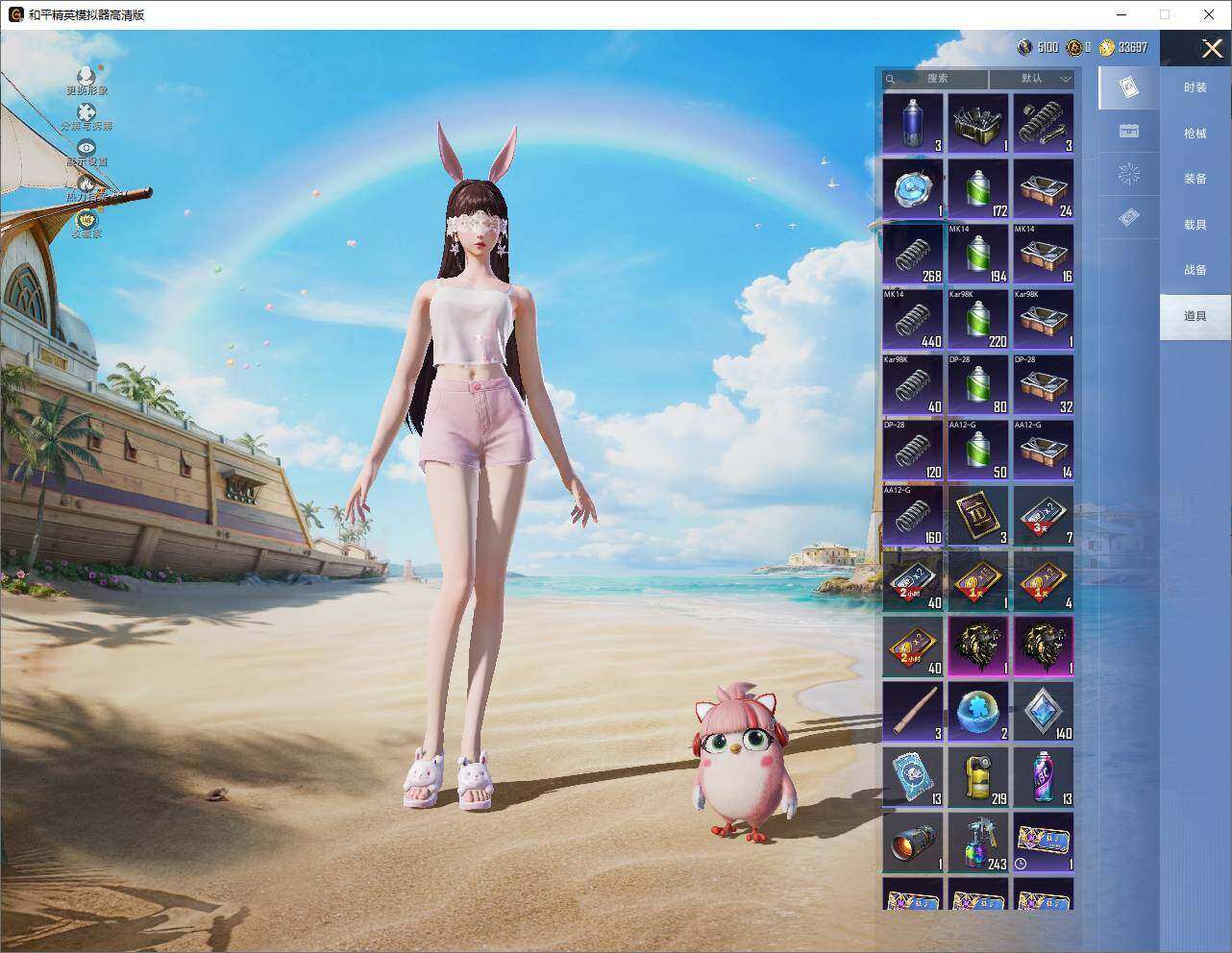This screenshot has width=1232, height=953.
Task: Select the gold x2 2小时 card with count 40
Action: 913,647
